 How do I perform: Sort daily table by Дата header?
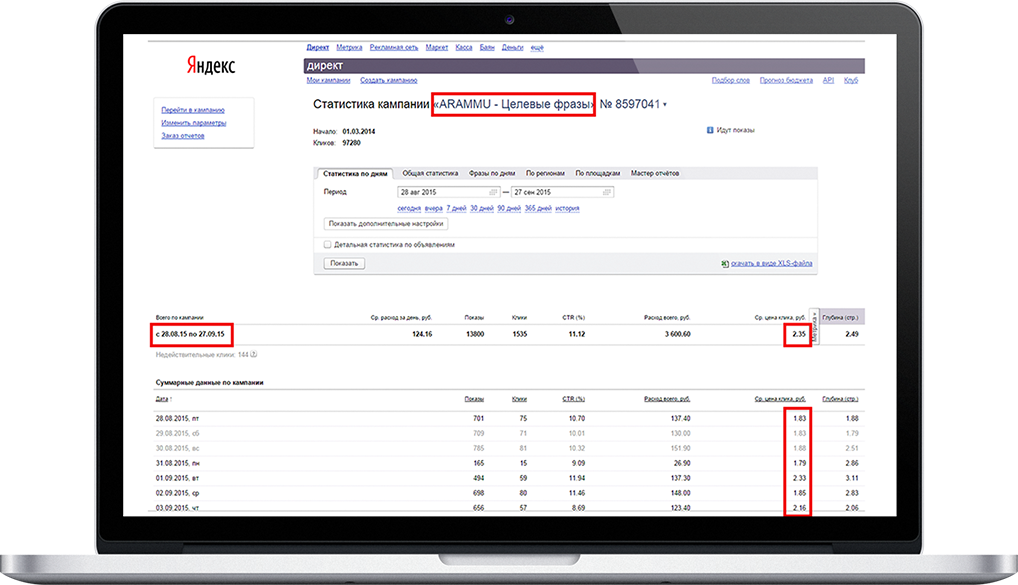pyautogui.click(x=164, y=399)
